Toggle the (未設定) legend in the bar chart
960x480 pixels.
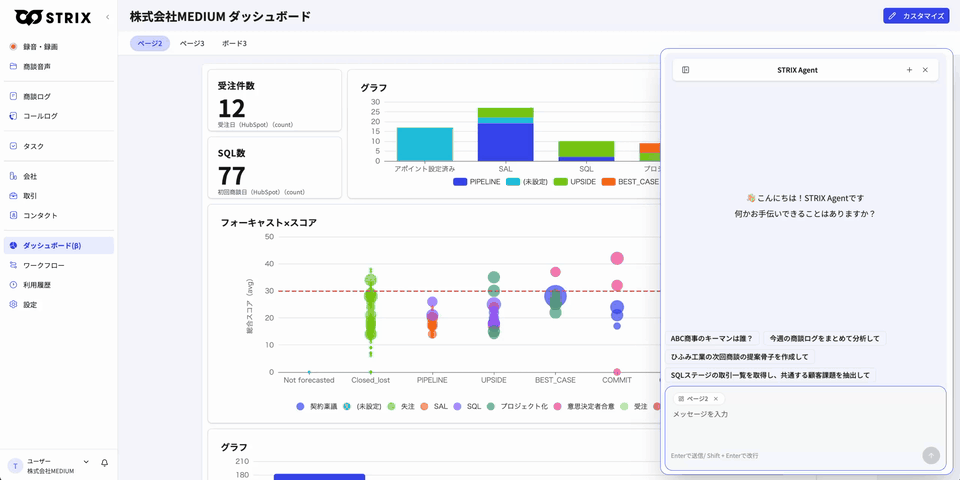click(527, 182)
